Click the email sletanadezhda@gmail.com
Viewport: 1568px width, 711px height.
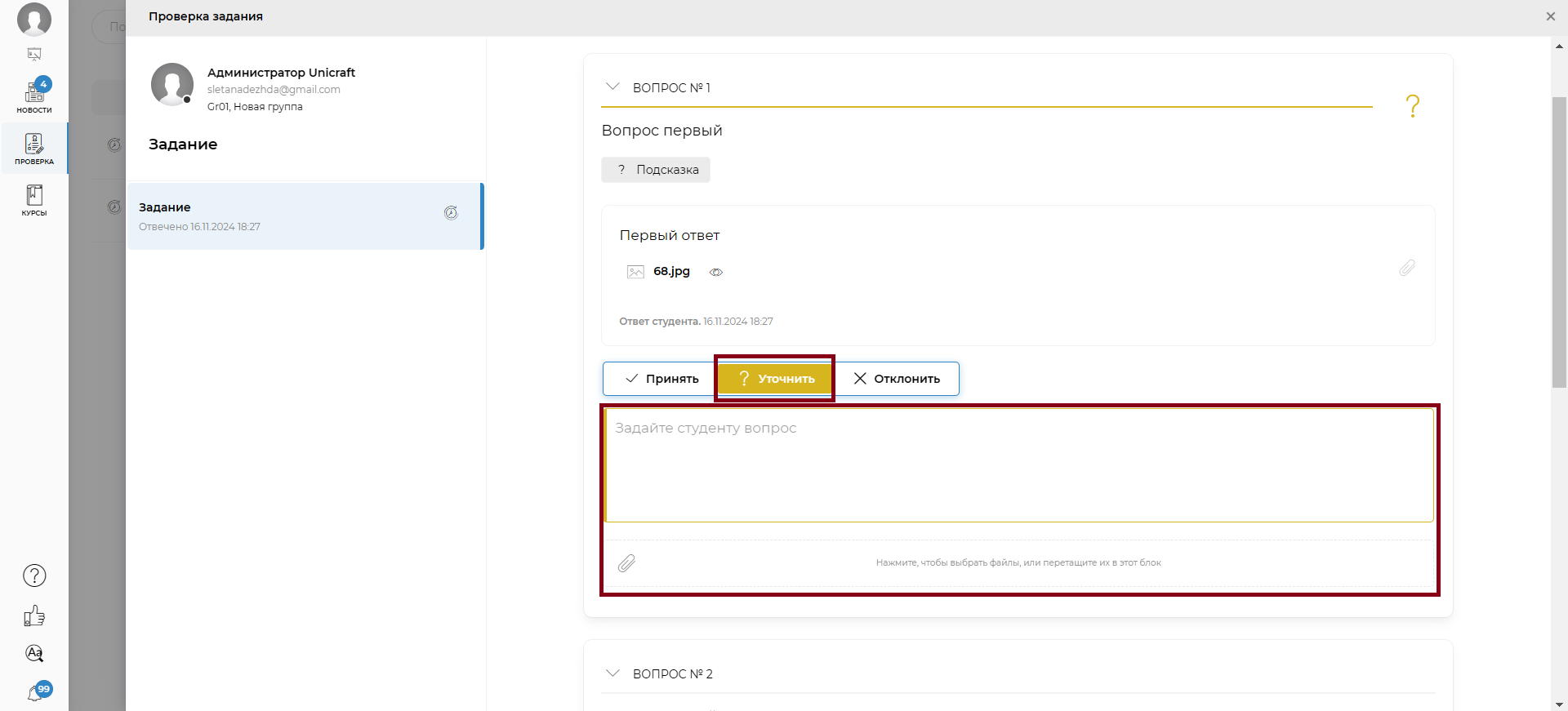pyautogui.click(x=274, y=90)
